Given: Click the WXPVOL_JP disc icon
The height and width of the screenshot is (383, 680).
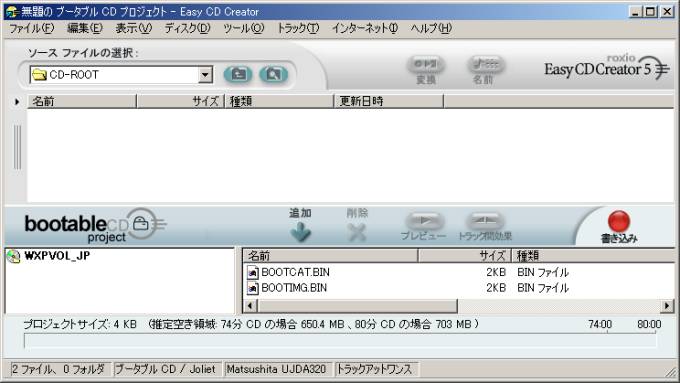Looking at the screenshot, I should (14, 256).
